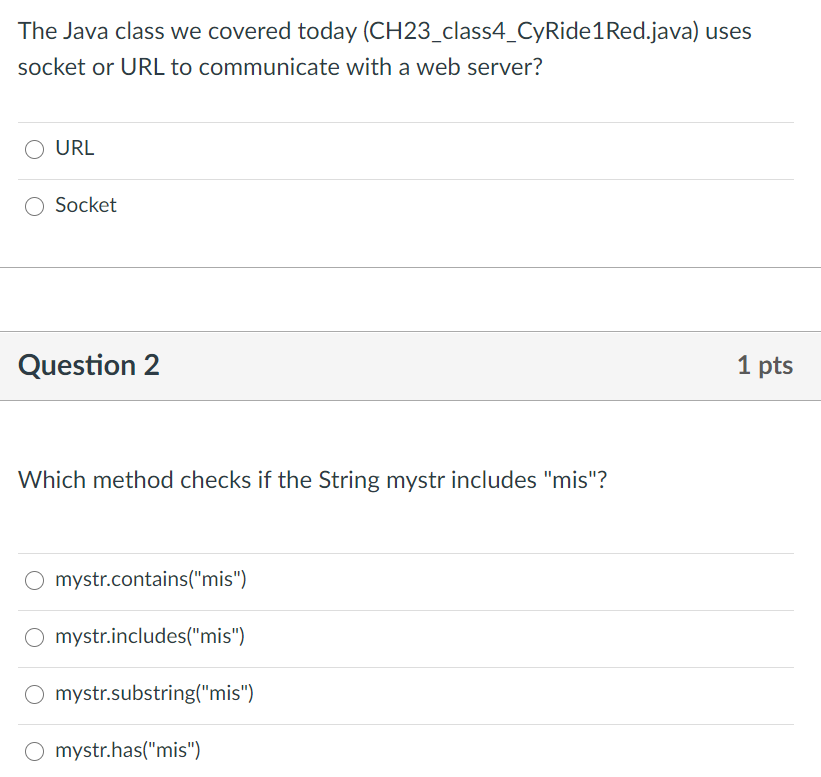Select the Socket answer option
This screenshot has height=777, width=821.
(x=34, y=206)
